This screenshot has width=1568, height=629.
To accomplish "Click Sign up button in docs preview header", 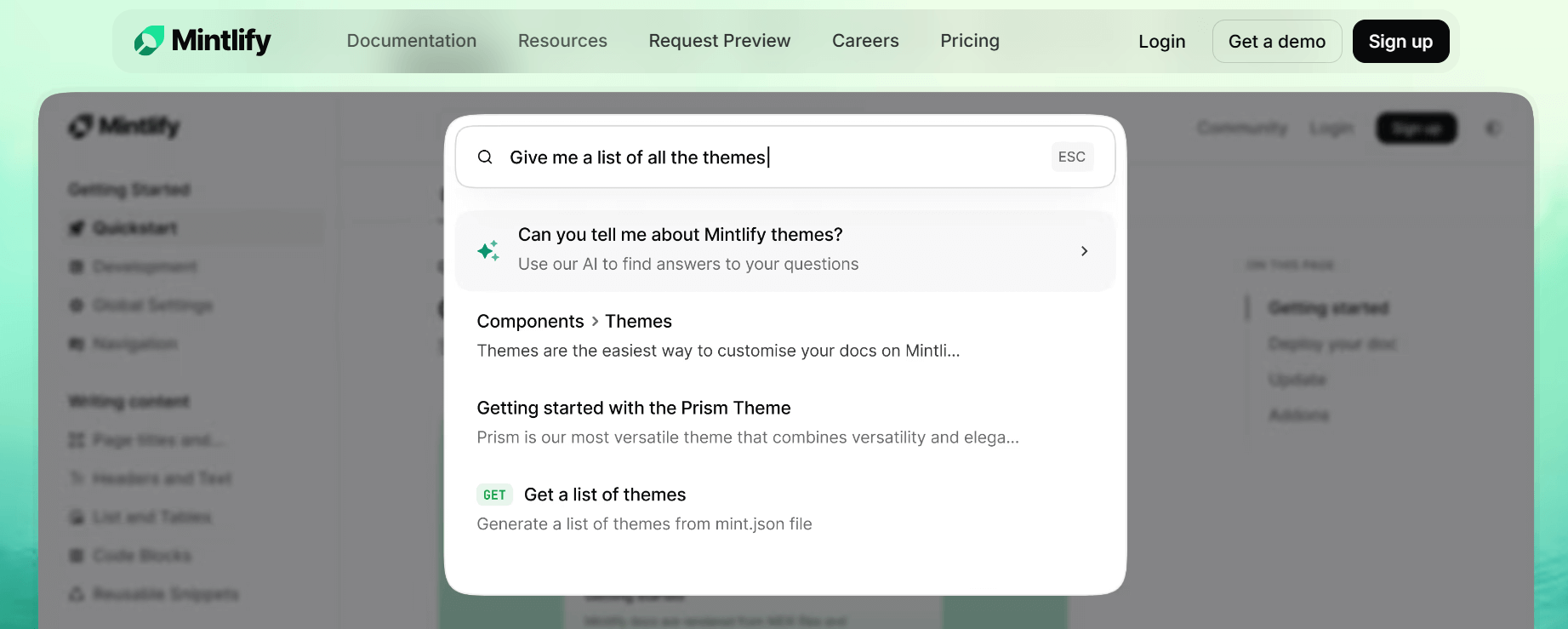I will coord(1417,128).
